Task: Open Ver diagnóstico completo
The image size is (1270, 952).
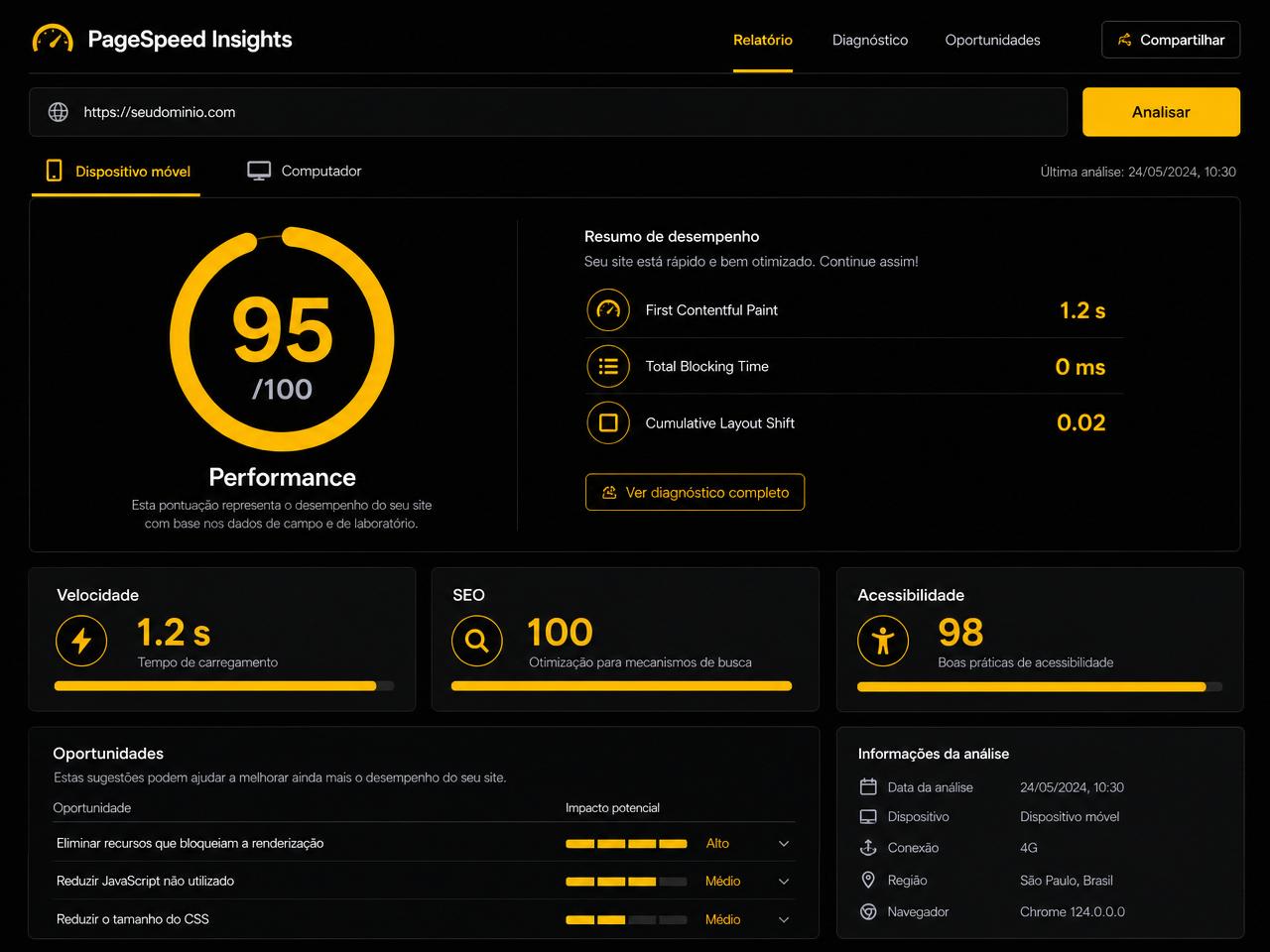Action: [695, 493]
